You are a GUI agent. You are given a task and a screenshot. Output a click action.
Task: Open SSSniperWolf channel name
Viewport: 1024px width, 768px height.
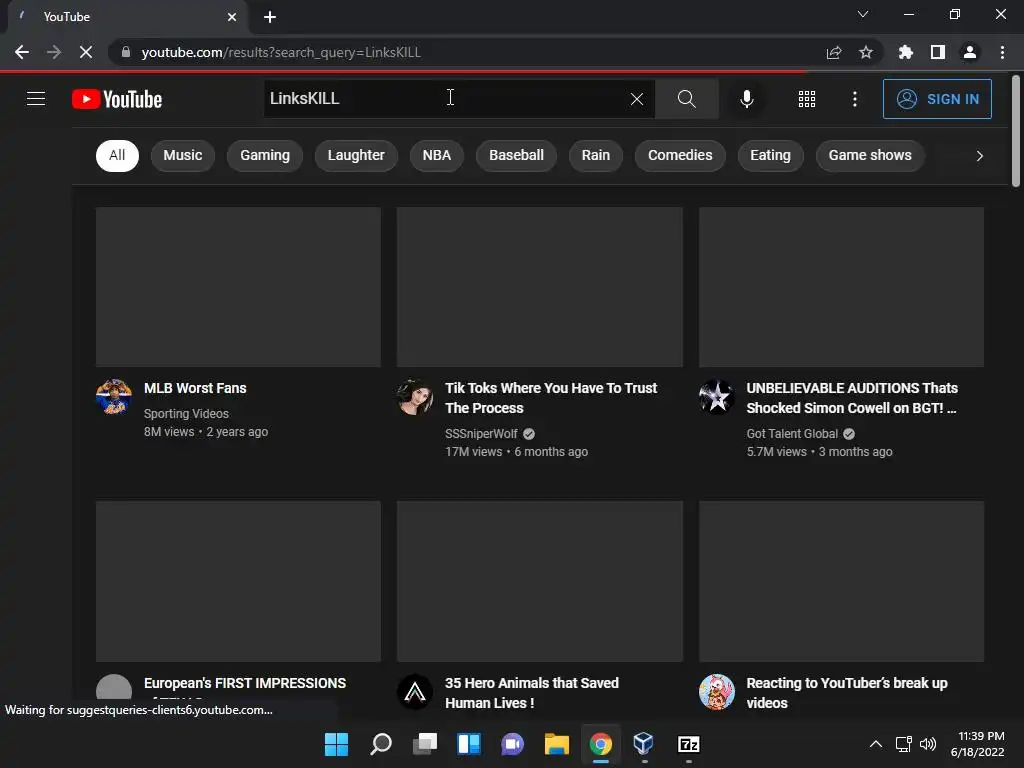pos(481,434)
